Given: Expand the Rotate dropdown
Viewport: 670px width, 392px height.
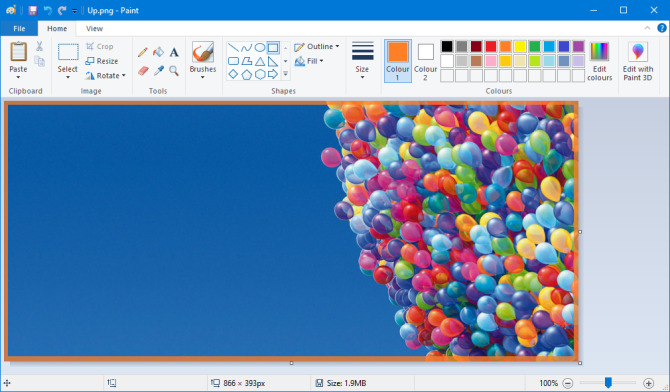Looking at the screenshot, I should 124,76.
